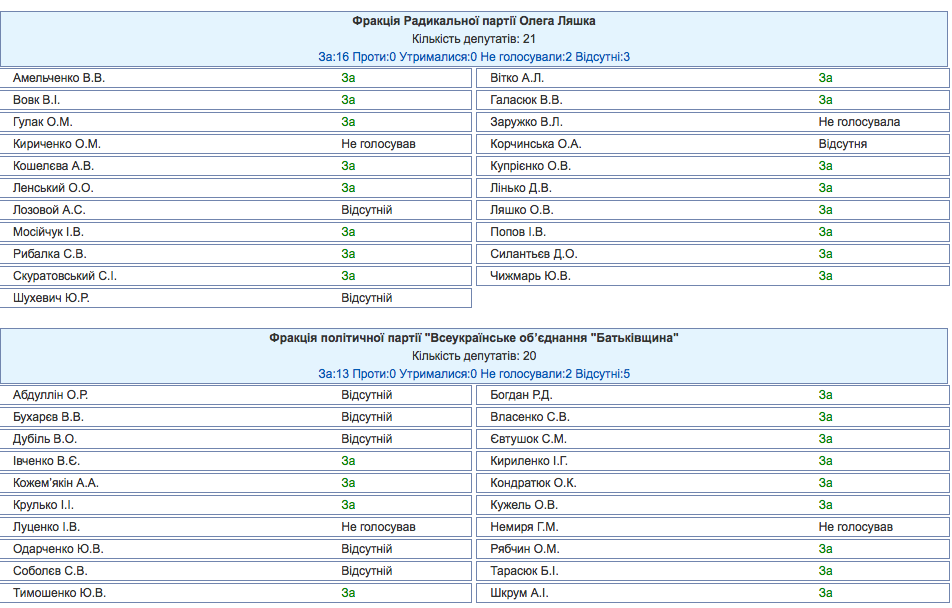Select the Корчинська О.А. row name
Image resolution: width=952 pixels, height=608 pixels.
pyautogui.click(x=535, y=144)
